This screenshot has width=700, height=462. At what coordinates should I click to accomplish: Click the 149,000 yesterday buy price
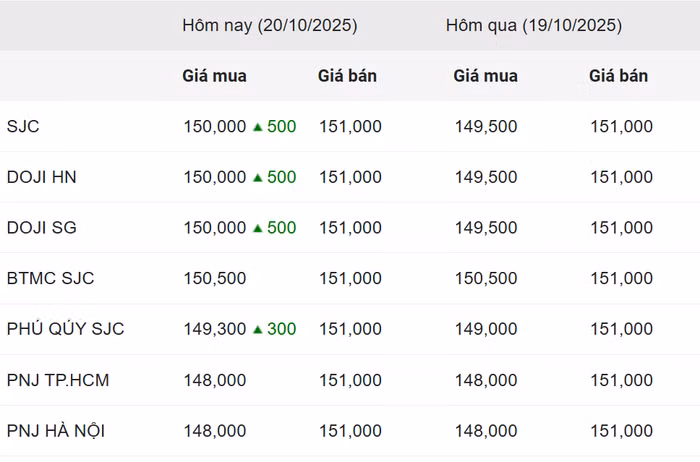pos(486,329)
